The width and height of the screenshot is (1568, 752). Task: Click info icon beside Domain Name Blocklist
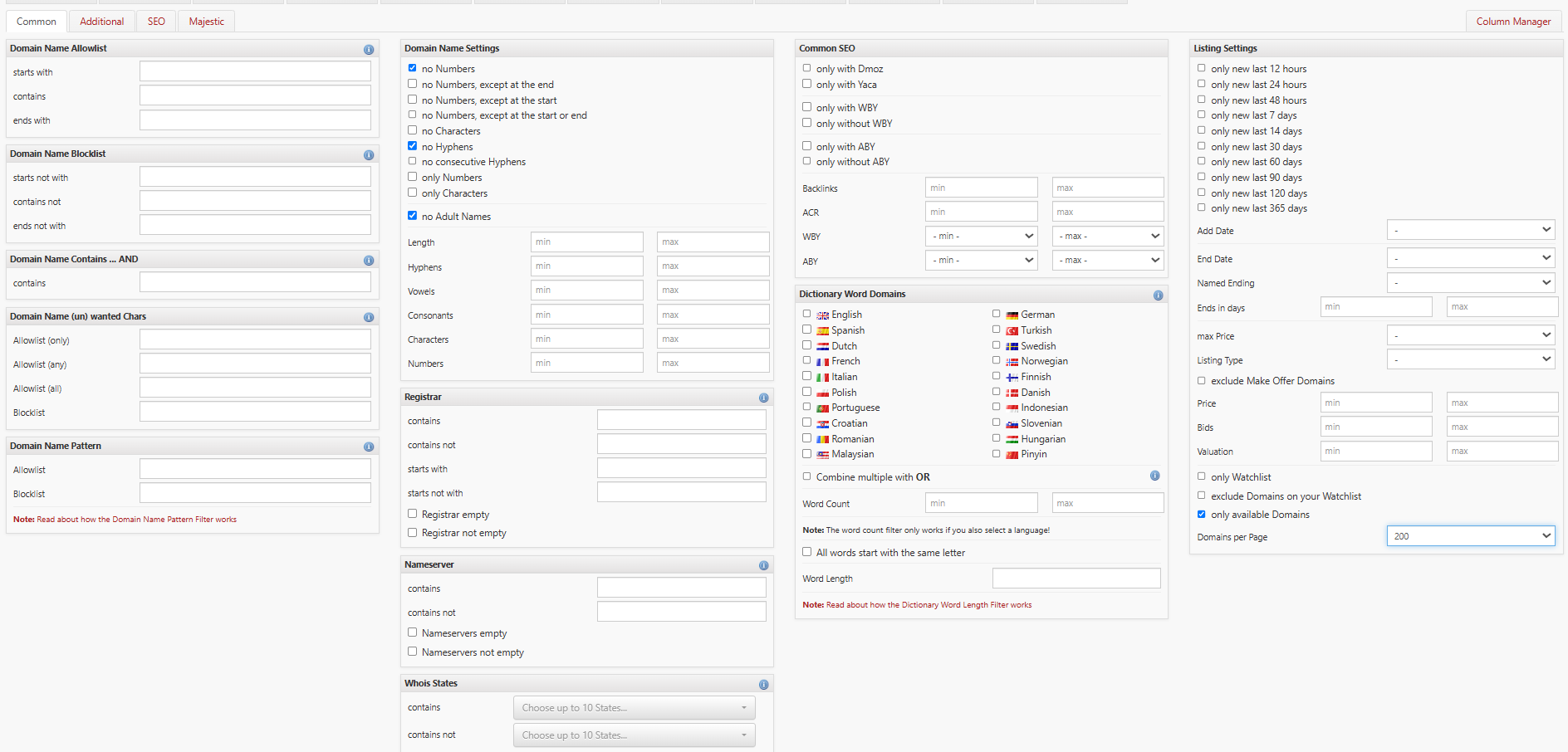pyautogui.click(x=369, y=155)
